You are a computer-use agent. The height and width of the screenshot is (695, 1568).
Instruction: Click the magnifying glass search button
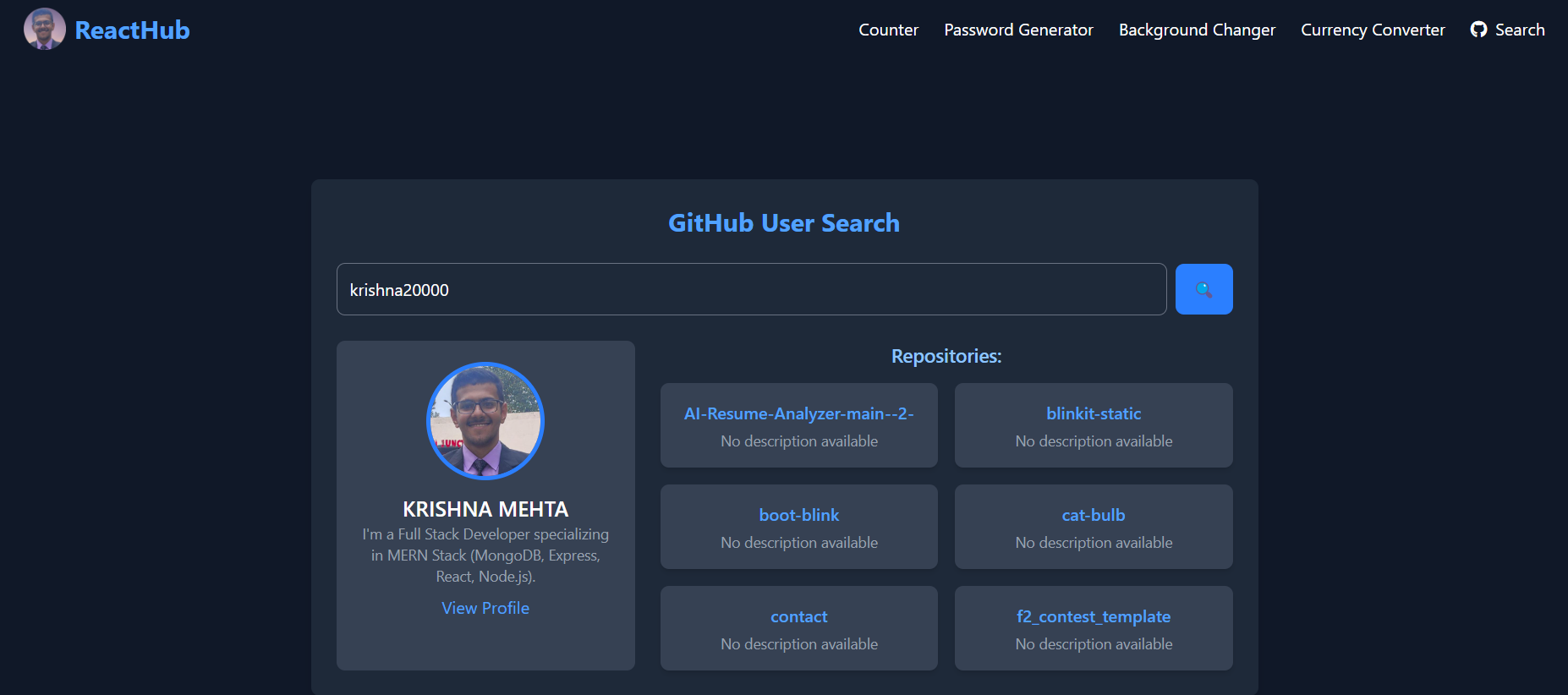(x=1203, y=289)
